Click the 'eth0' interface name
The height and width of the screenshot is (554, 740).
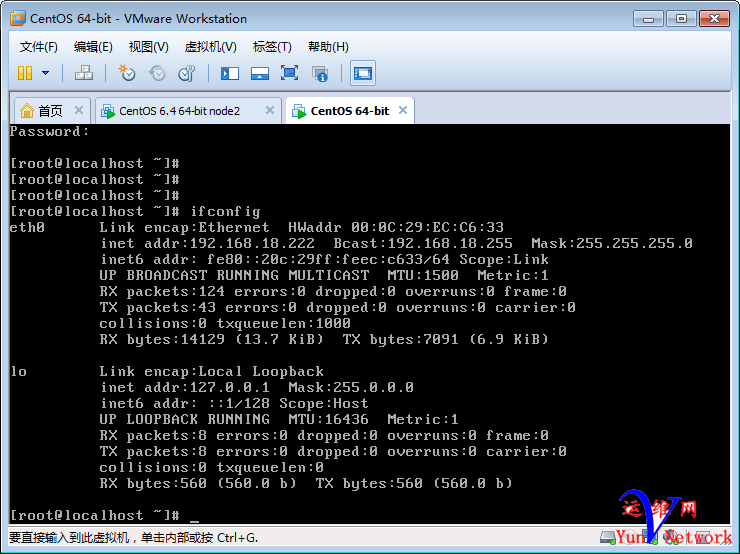[x=27, y=227]
